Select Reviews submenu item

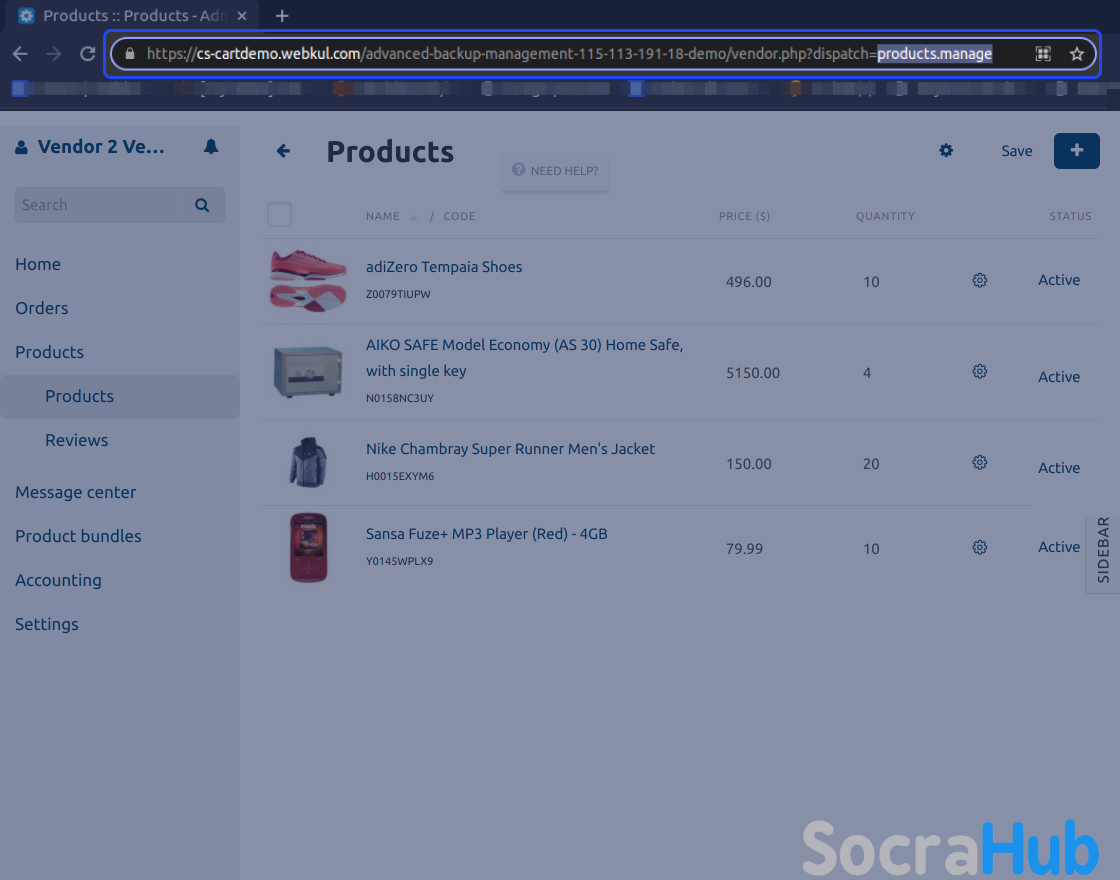[x=76, y=440]
